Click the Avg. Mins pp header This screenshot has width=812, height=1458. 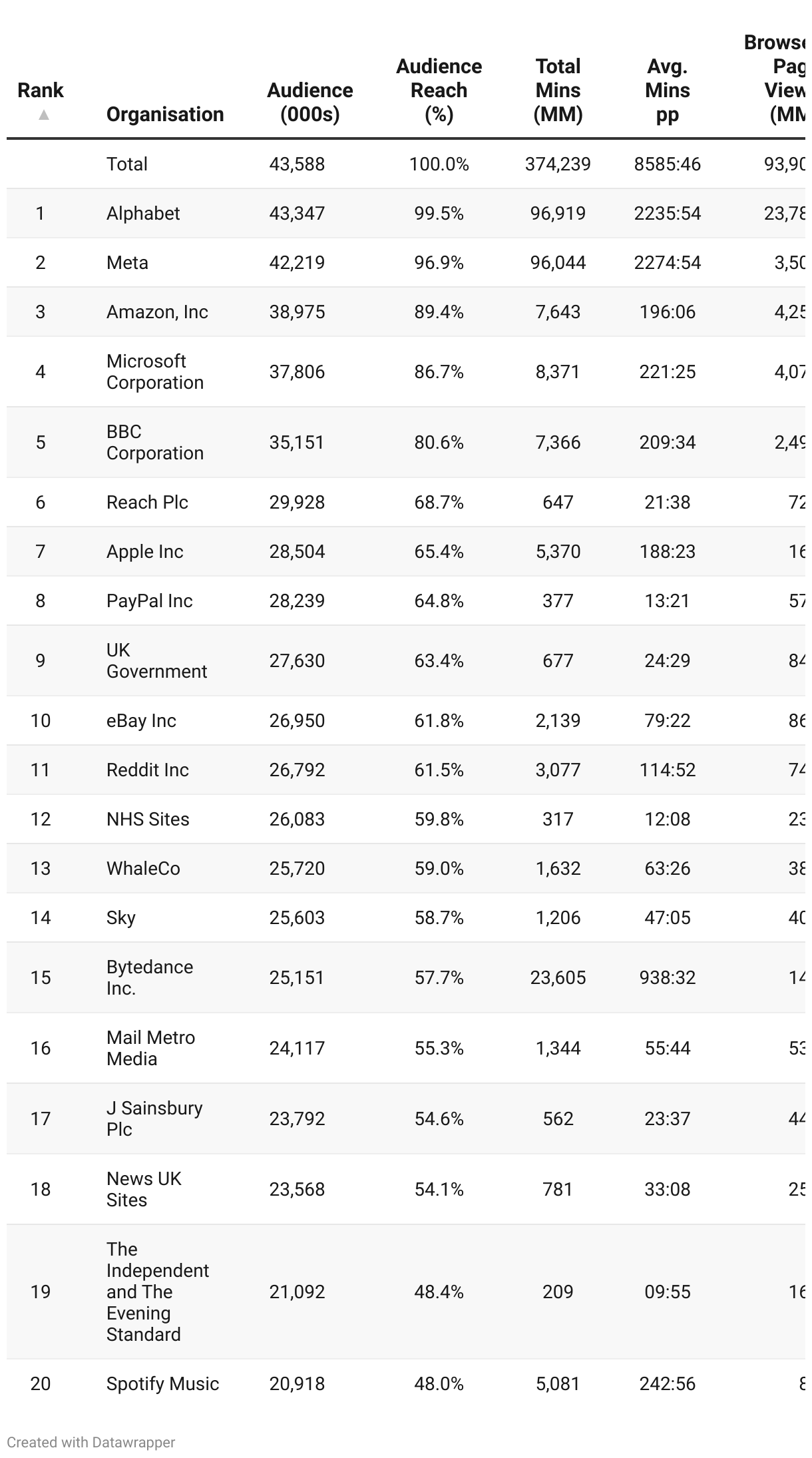click(x=668, y=91)
